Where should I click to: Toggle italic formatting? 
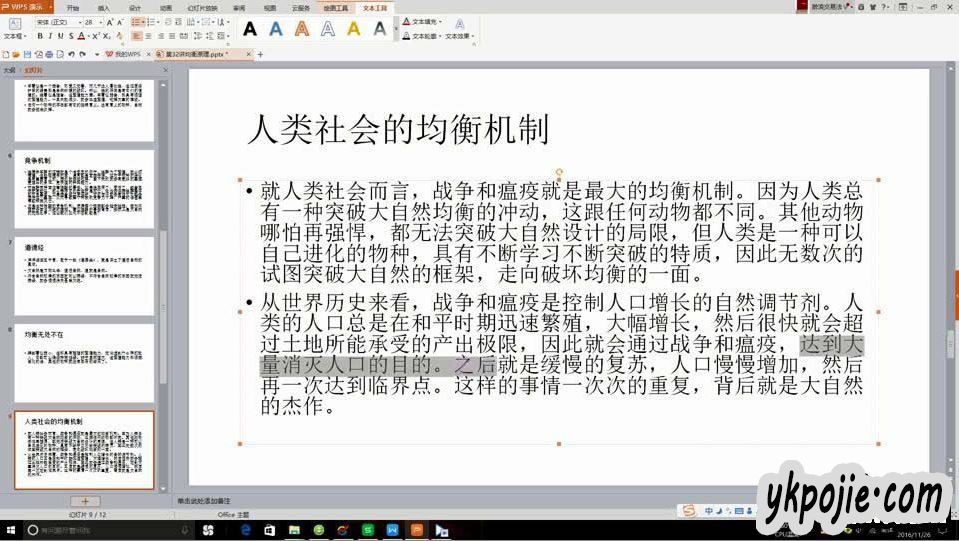click(49, 36)
